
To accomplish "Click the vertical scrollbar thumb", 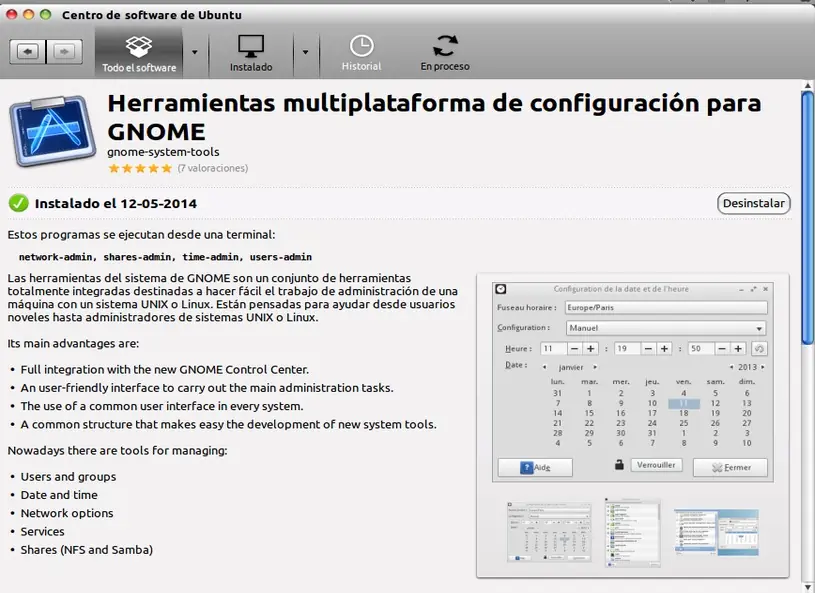I will 807,218.
